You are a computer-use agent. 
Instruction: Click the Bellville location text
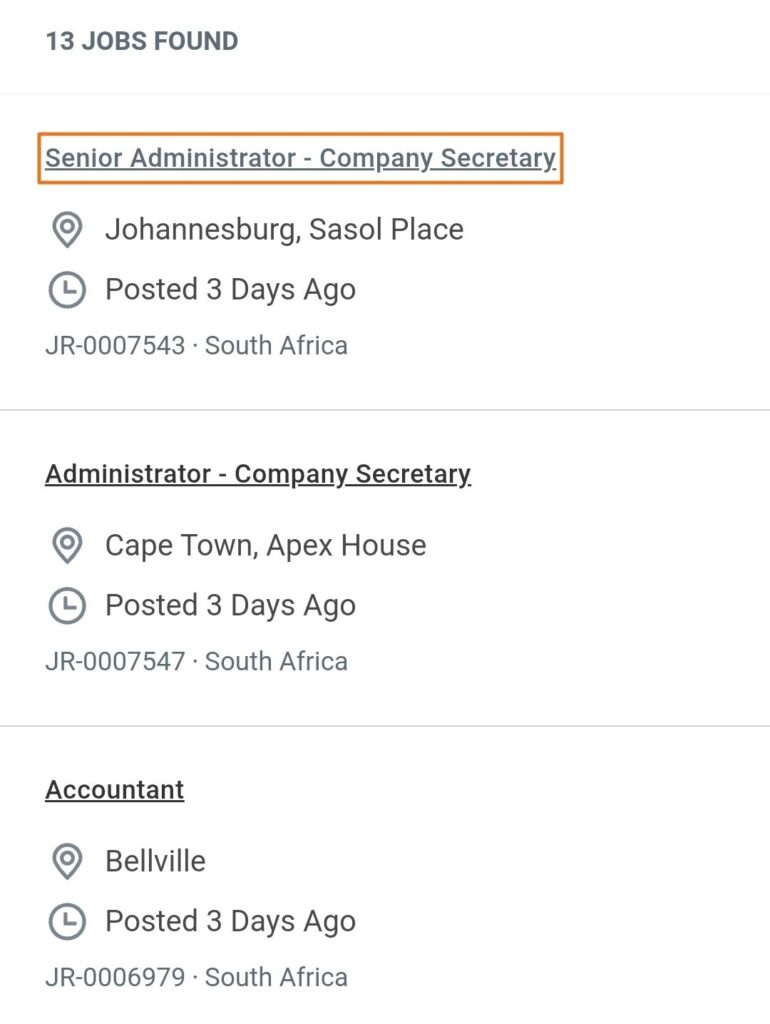pyautogui.click(x=155, y=862)
